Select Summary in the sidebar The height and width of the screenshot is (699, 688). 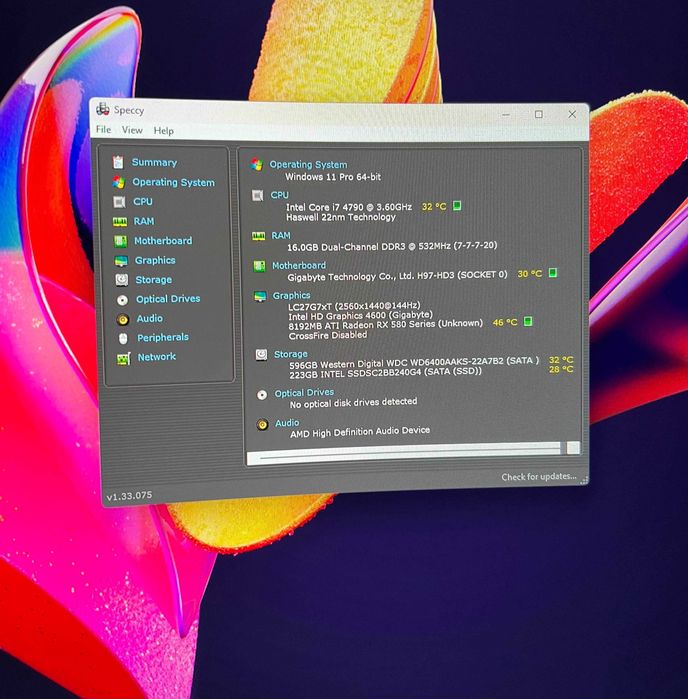point(154,162)
